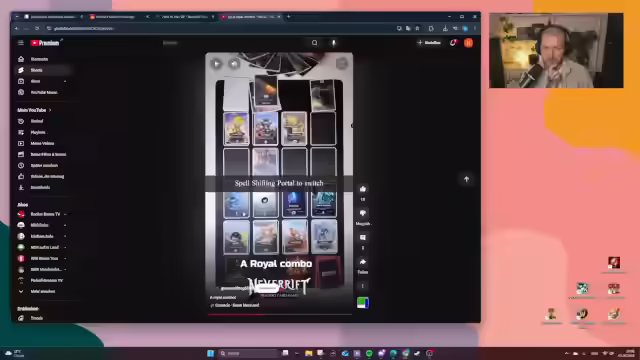Go to previous Short with up arrow
The image size is (640, 360).
tap(466, 179)
